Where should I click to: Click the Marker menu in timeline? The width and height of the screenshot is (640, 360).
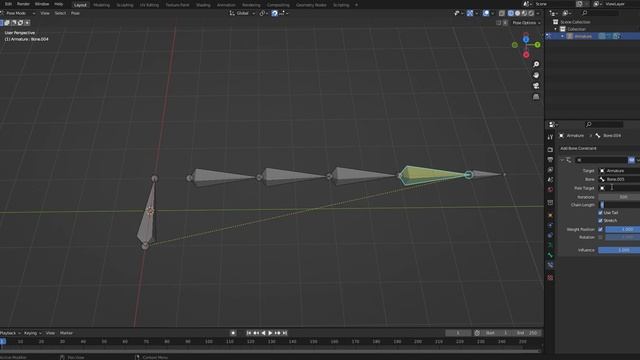[66, 333]
